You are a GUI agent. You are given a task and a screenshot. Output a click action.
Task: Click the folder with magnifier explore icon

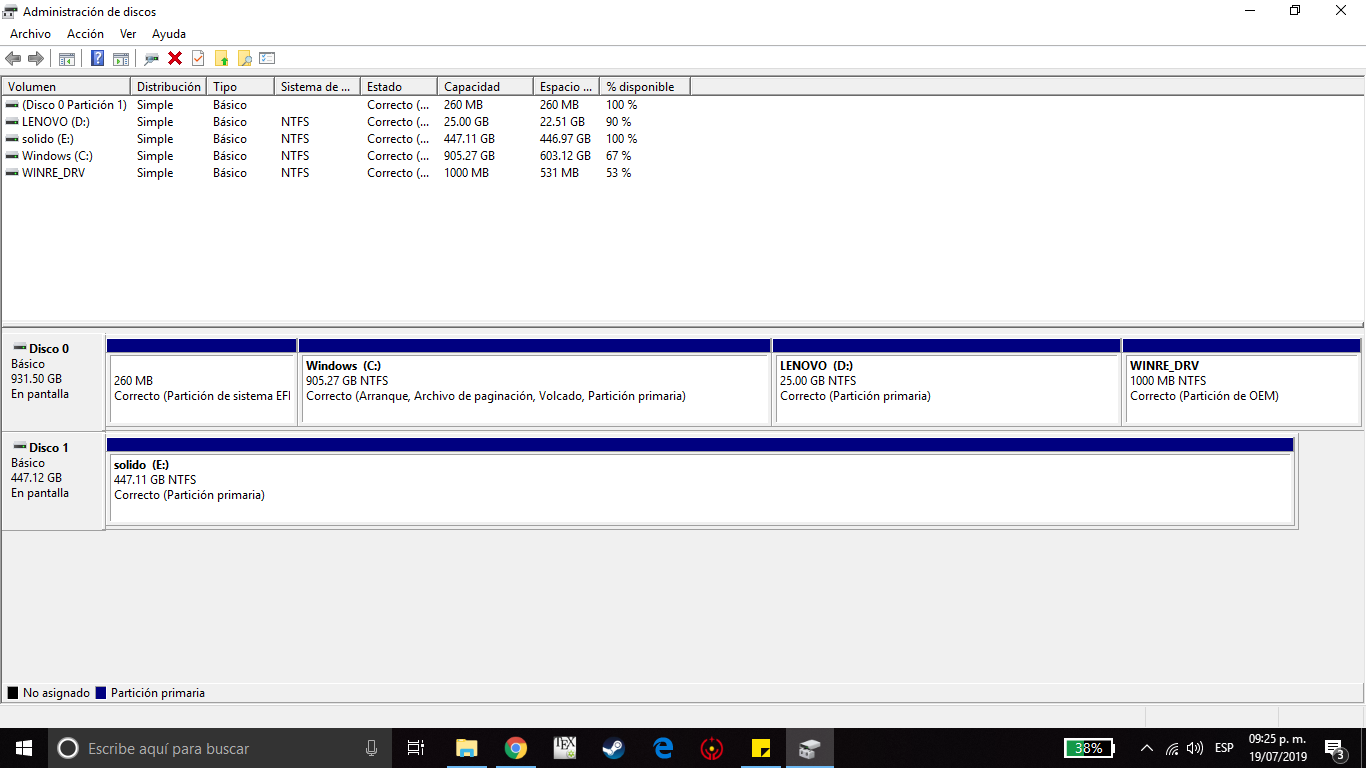pos(244,58)
